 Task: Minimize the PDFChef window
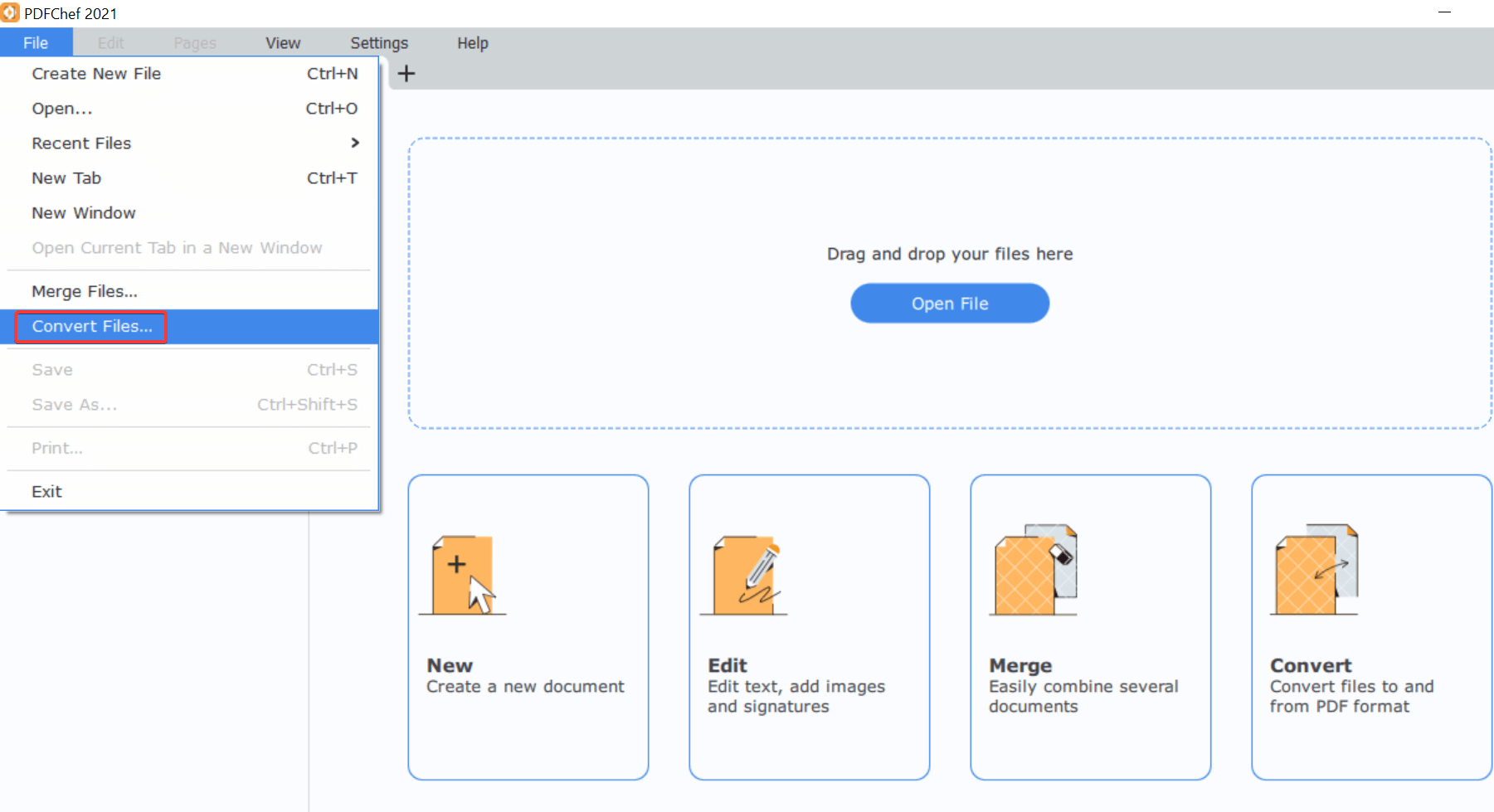tap(1445, 12)
